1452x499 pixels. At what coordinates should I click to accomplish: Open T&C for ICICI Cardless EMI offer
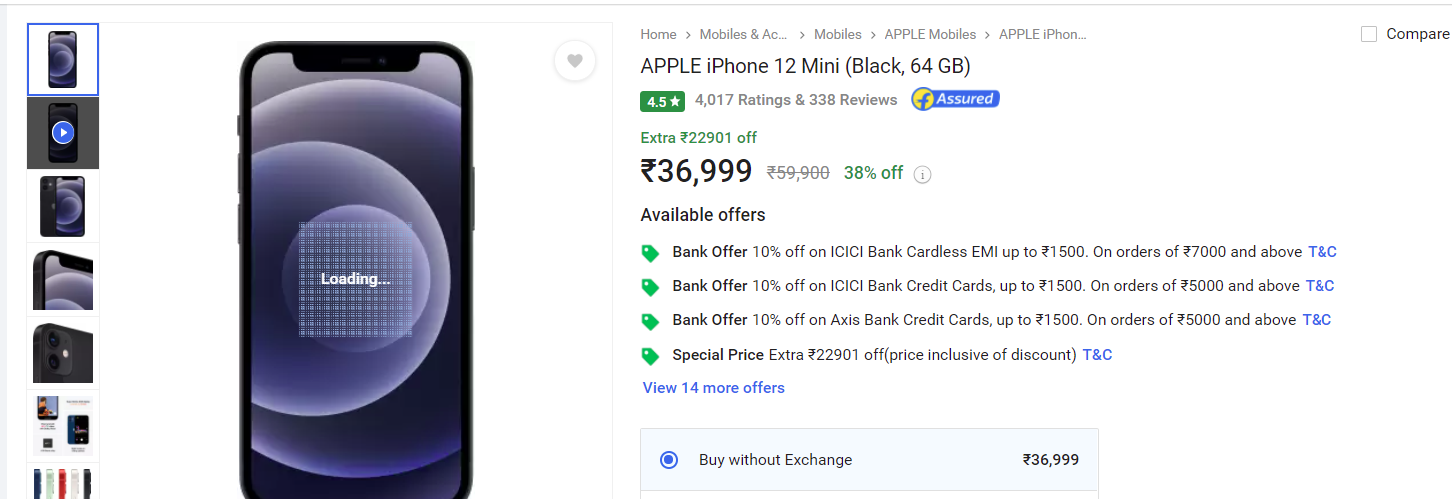point(1322,252)
